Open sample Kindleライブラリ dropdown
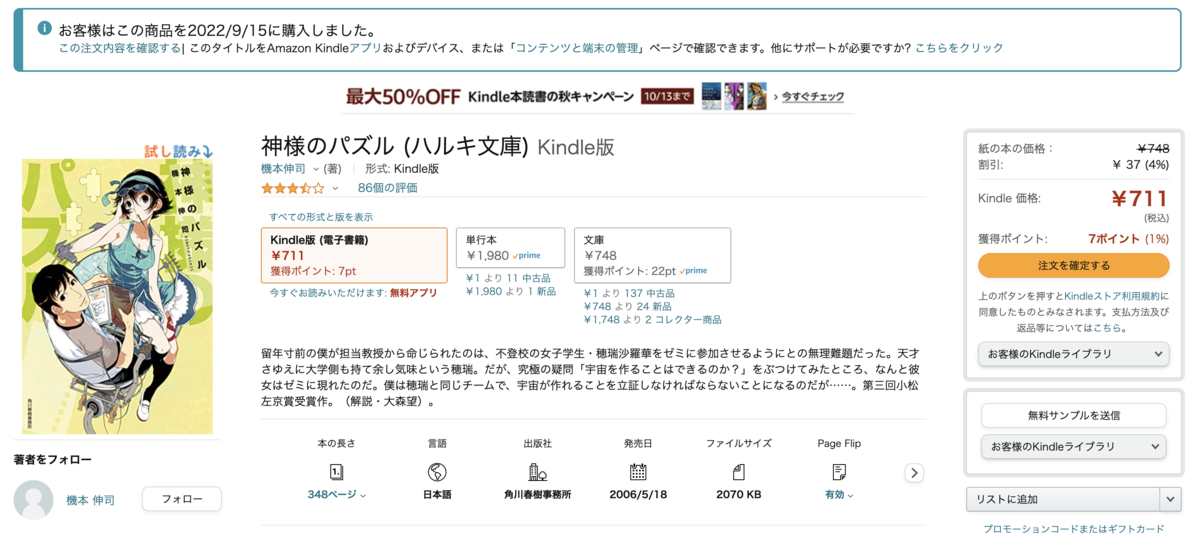The height and width of the screenshot is (534, 1200). [1073, 446]
